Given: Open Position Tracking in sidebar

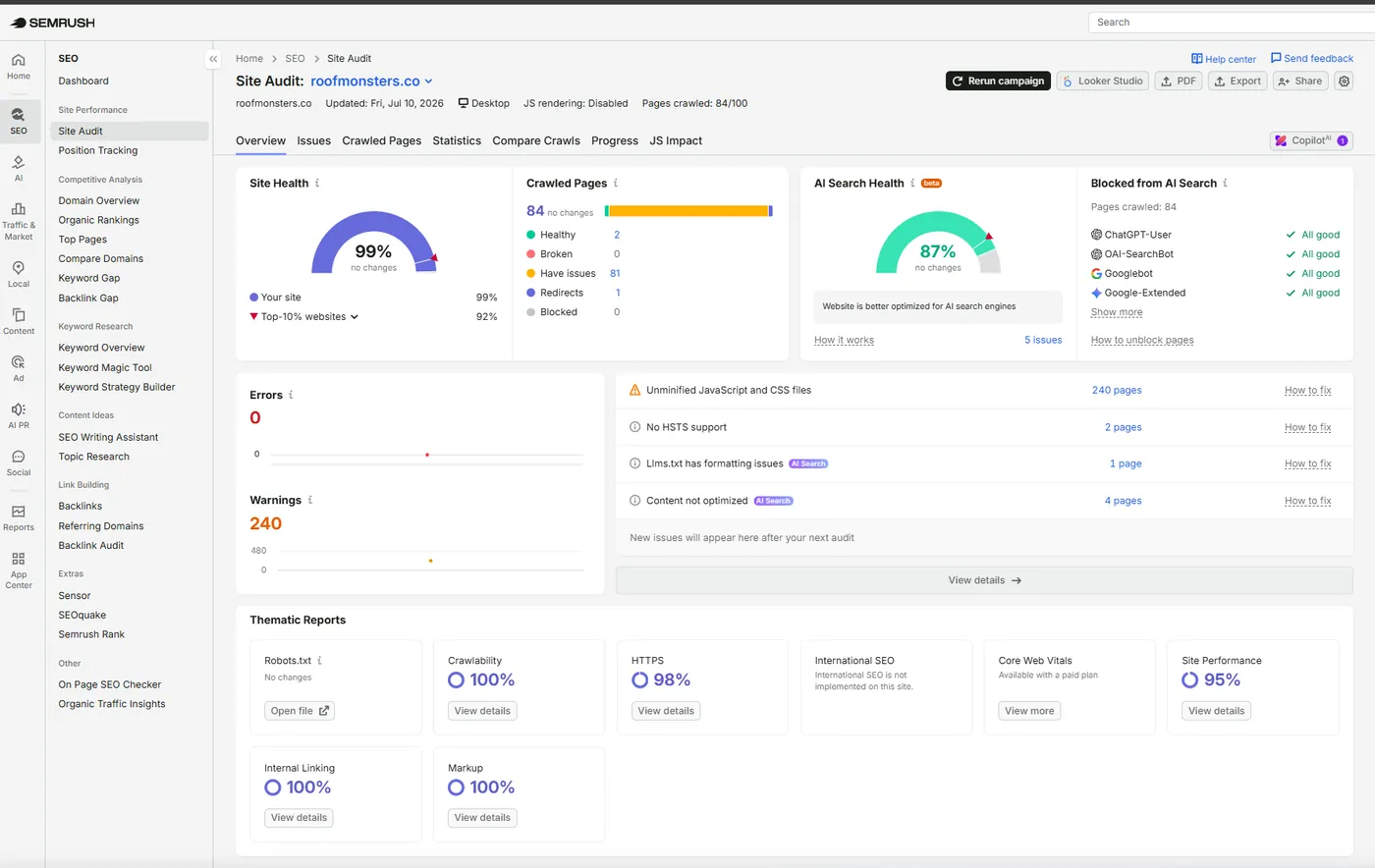Looking at the screenshot, I should tap(97, 150).
